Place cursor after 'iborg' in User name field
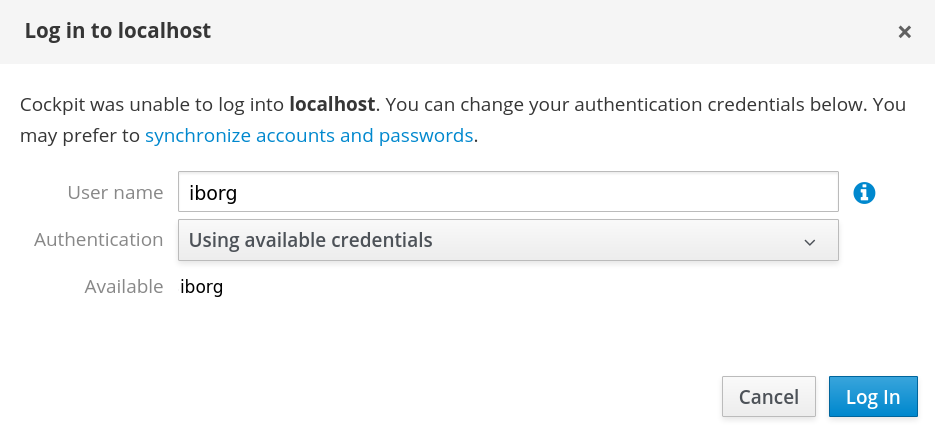Screen dimensions: 935x435 pyautogui.click(x=239, y=193)
